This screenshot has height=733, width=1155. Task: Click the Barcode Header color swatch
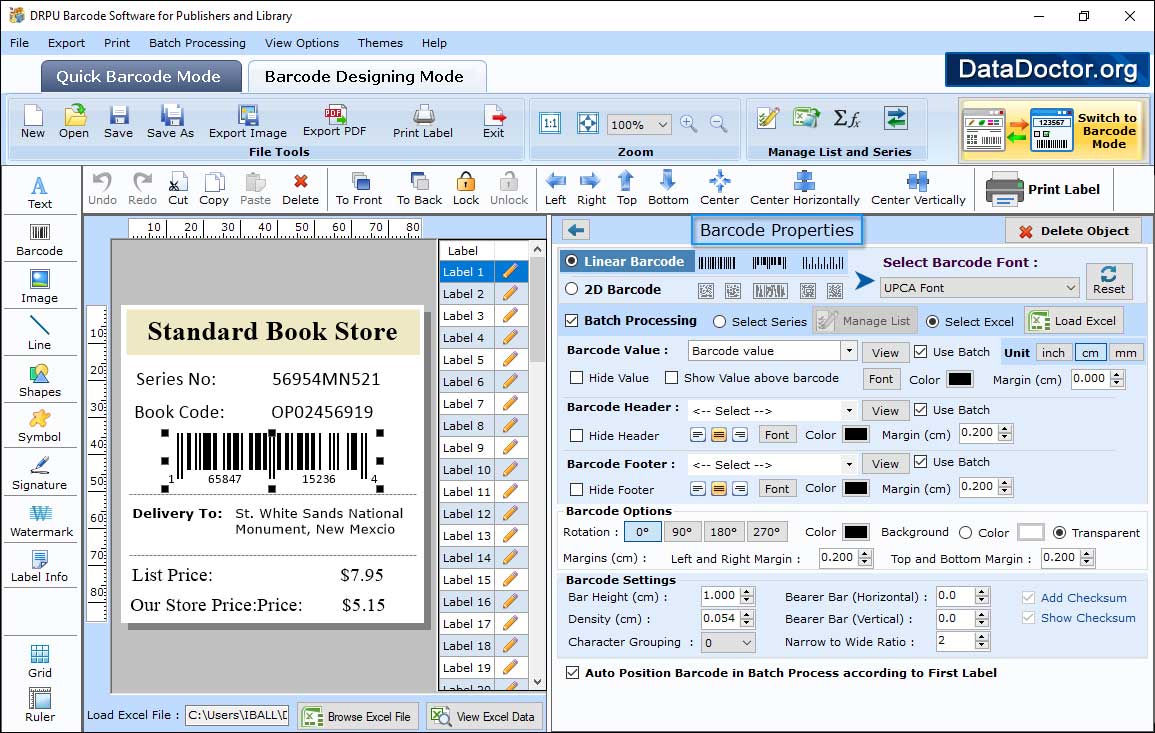click(x=856, y=435)
